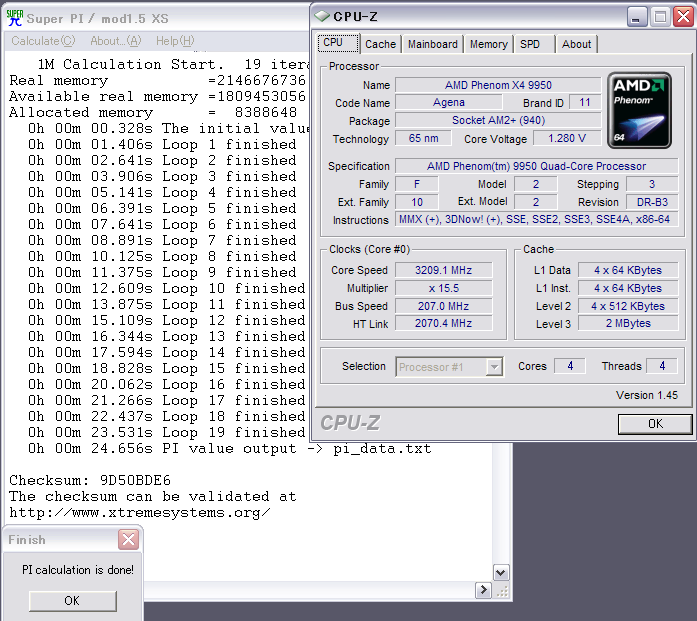The image size is (697, 621).
Task: Close the CPU-Z window
Action: [684, 17]
